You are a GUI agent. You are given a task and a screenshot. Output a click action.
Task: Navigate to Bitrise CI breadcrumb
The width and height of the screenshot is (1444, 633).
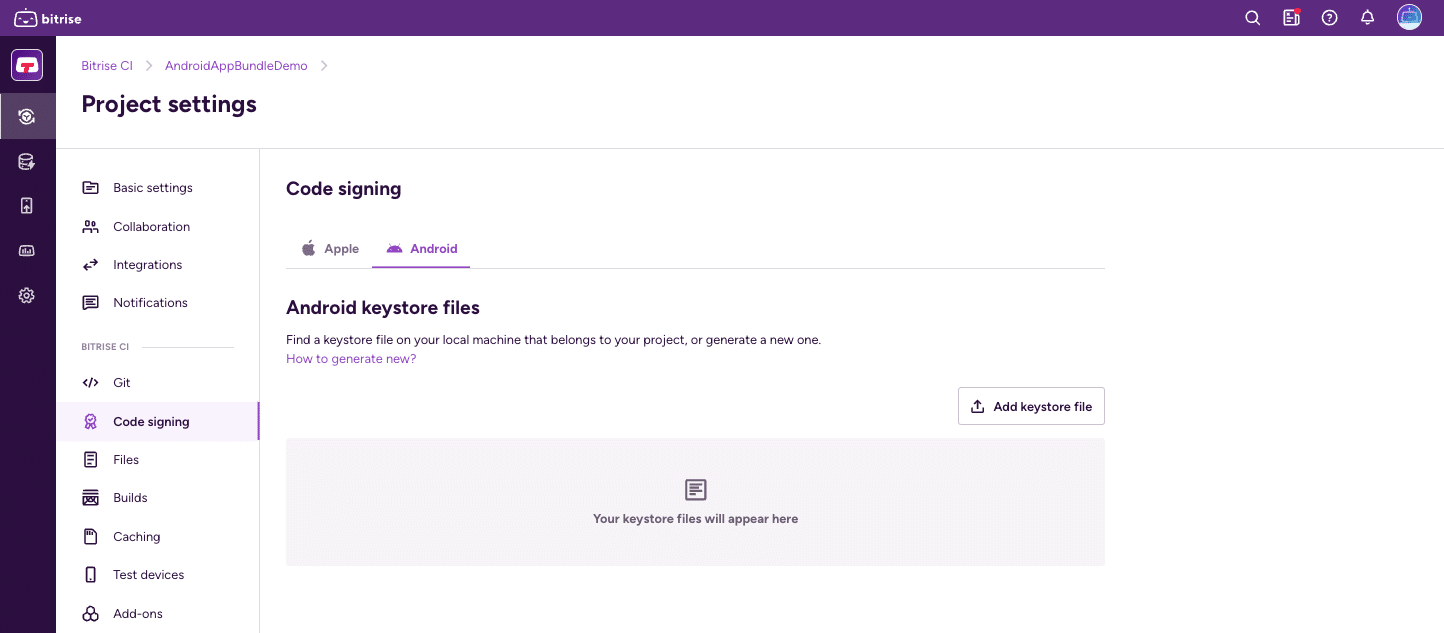point(107,65)
